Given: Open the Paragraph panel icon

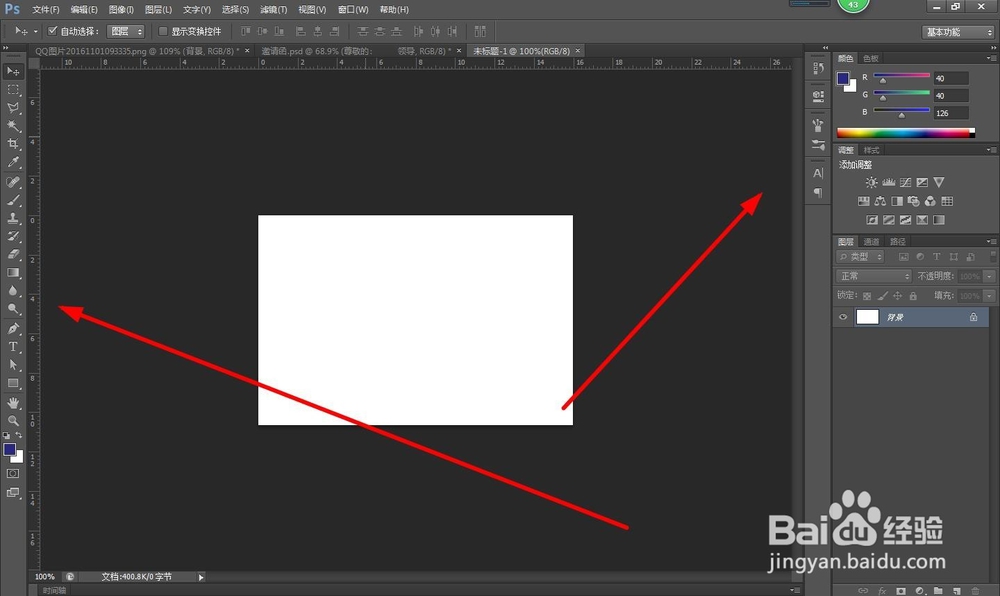Looking at the screenshot, I should 818,193.
